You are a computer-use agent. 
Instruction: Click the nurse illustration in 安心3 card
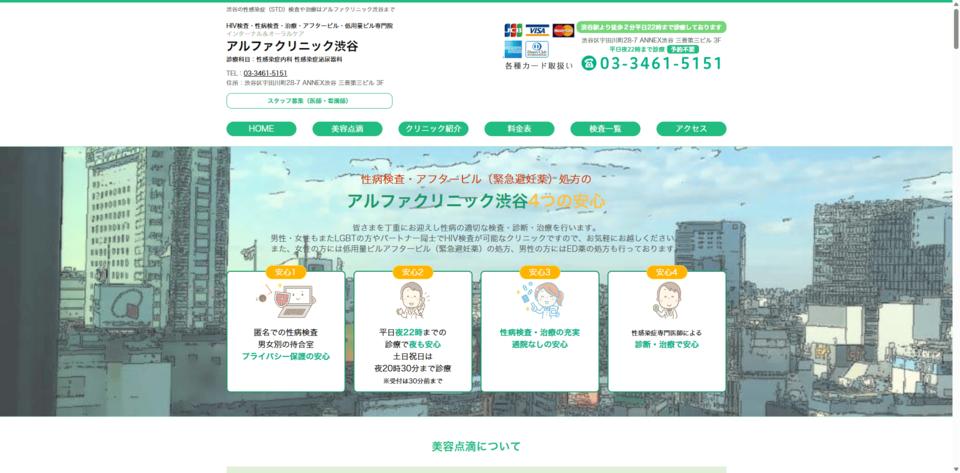[539, 300]
